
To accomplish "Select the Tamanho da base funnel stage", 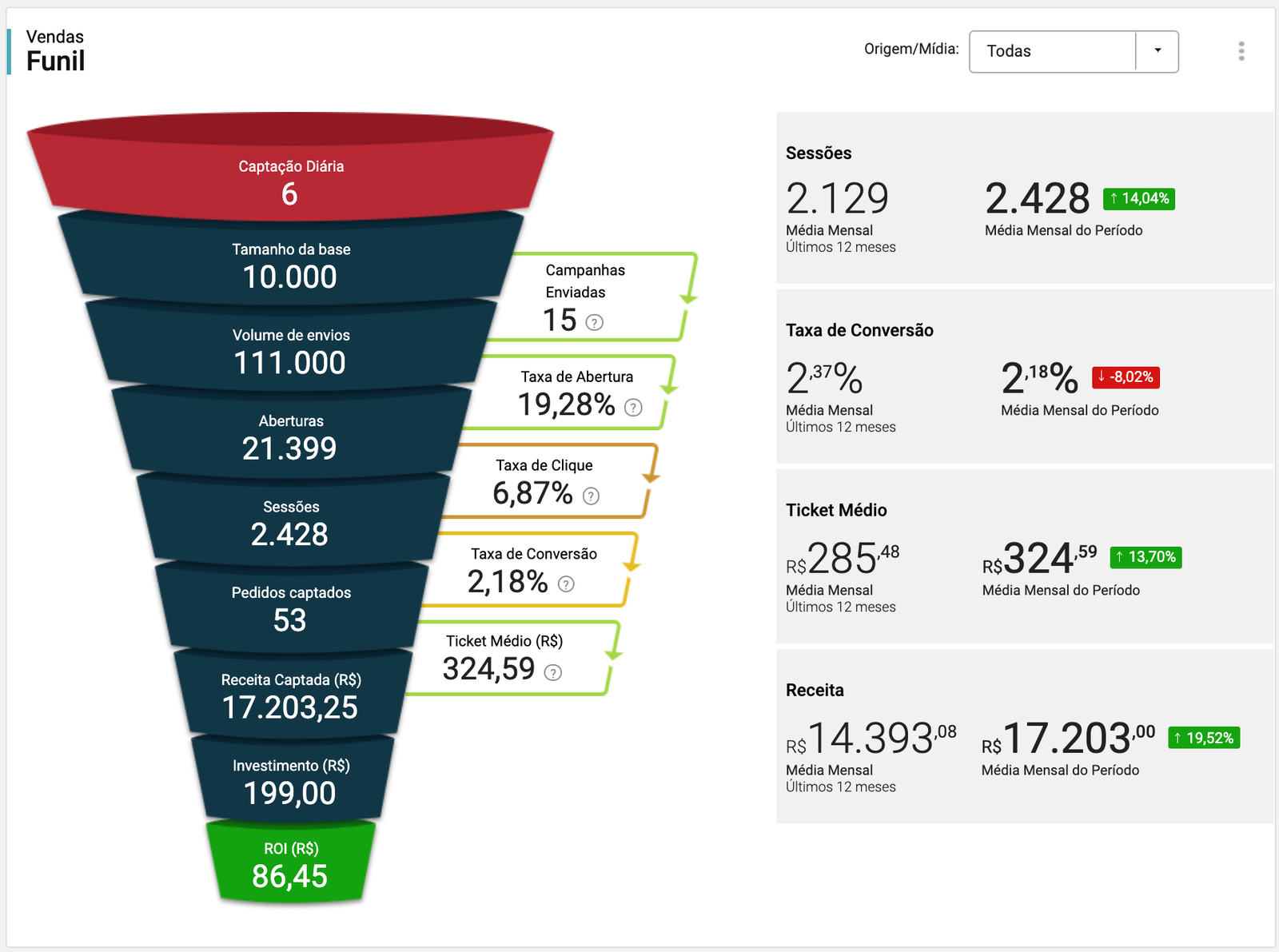I will [290, 264].
